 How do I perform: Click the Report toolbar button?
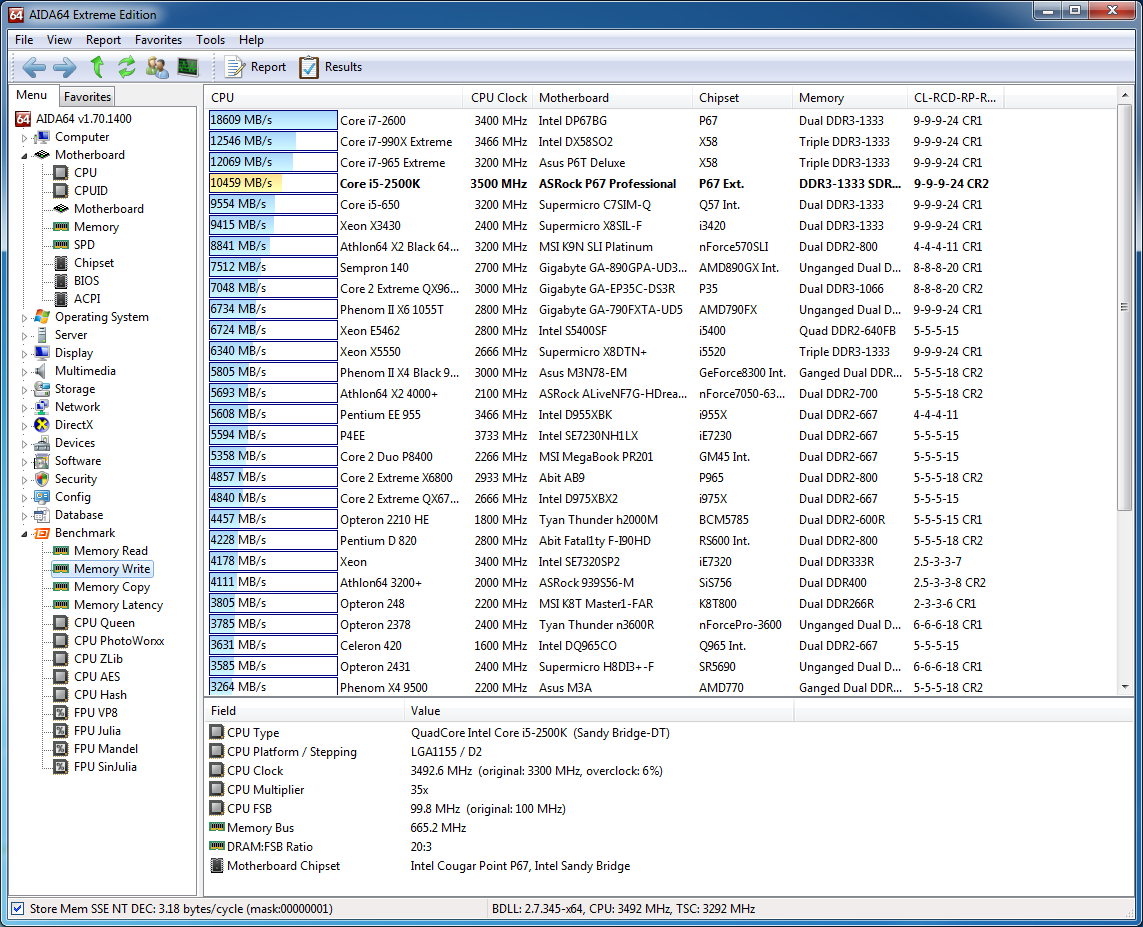point(255,67)
